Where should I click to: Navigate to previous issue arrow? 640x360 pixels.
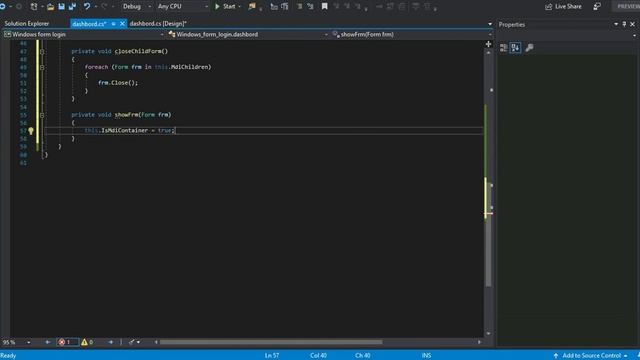pyautogui.click(x=48, y=342)
